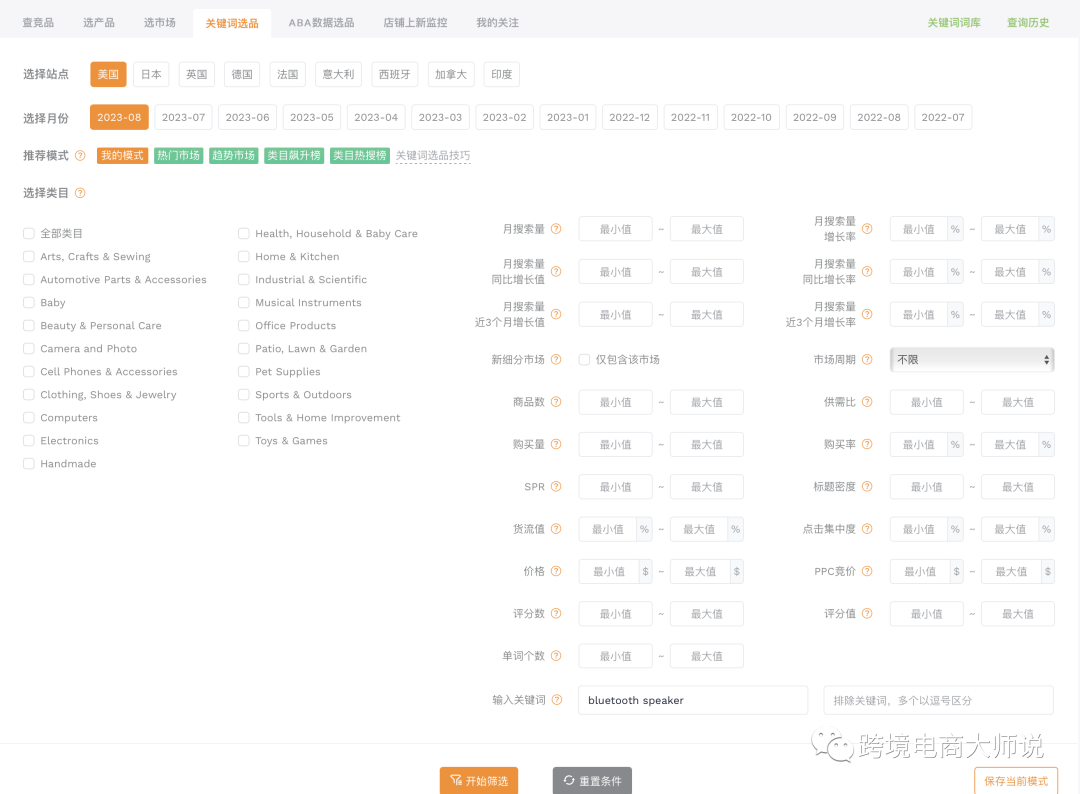Screen dimensions: 1080x794
Task: Click help icon next to 供需比
Action: [x=867, y=402]
